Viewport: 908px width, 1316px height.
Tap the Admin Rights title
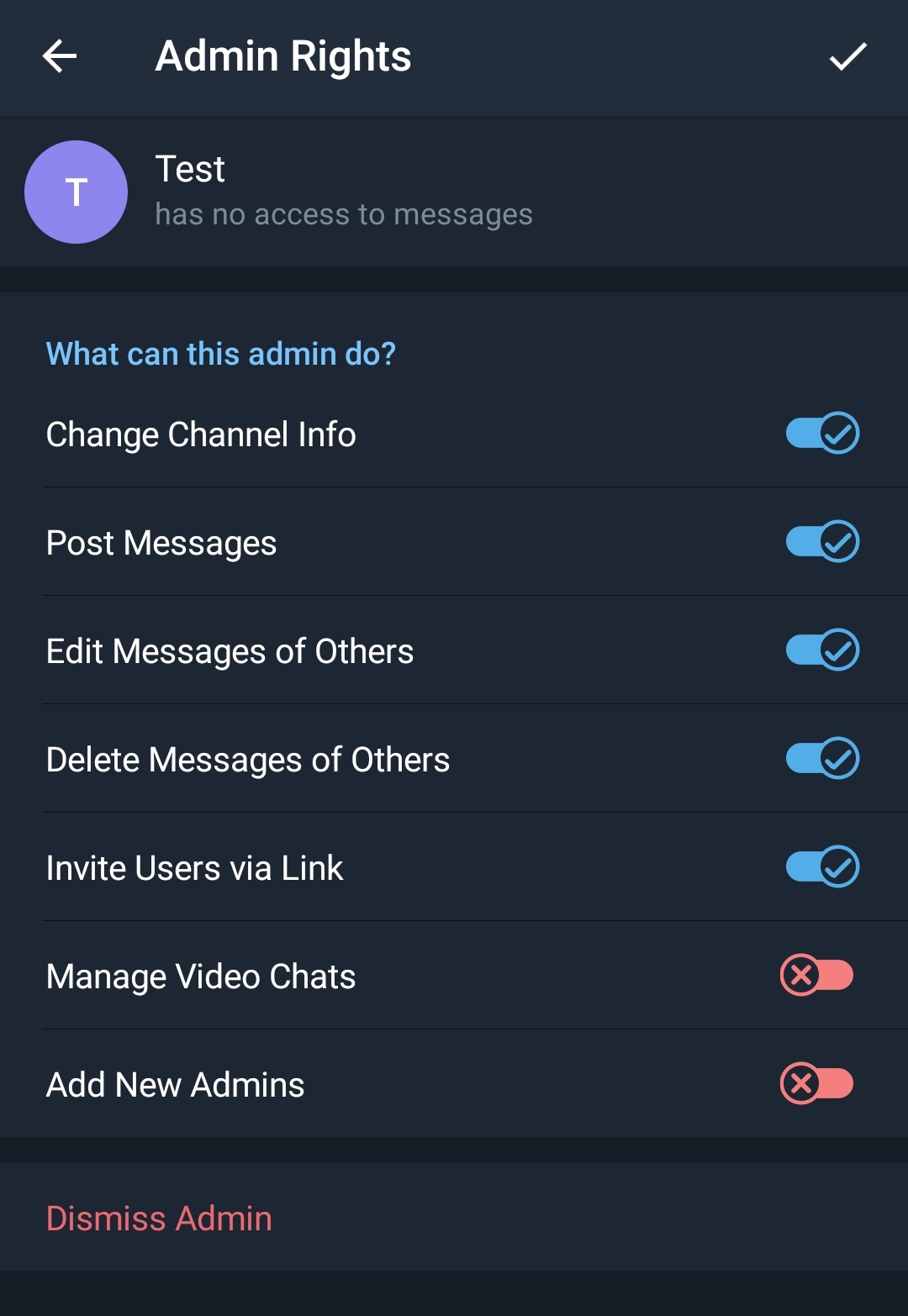click(283, 57)
